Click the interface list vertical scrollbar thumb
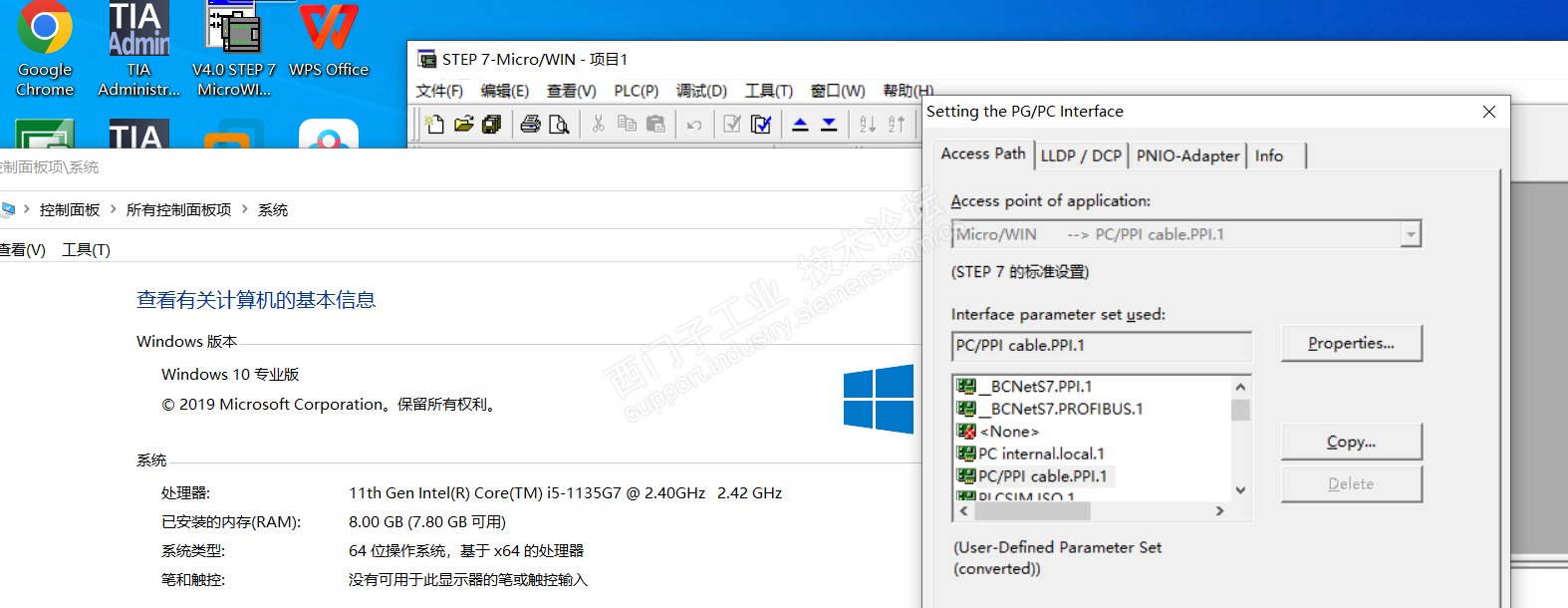The width and height of the screenshot is (1568, 608). [x=1240, y=410]
